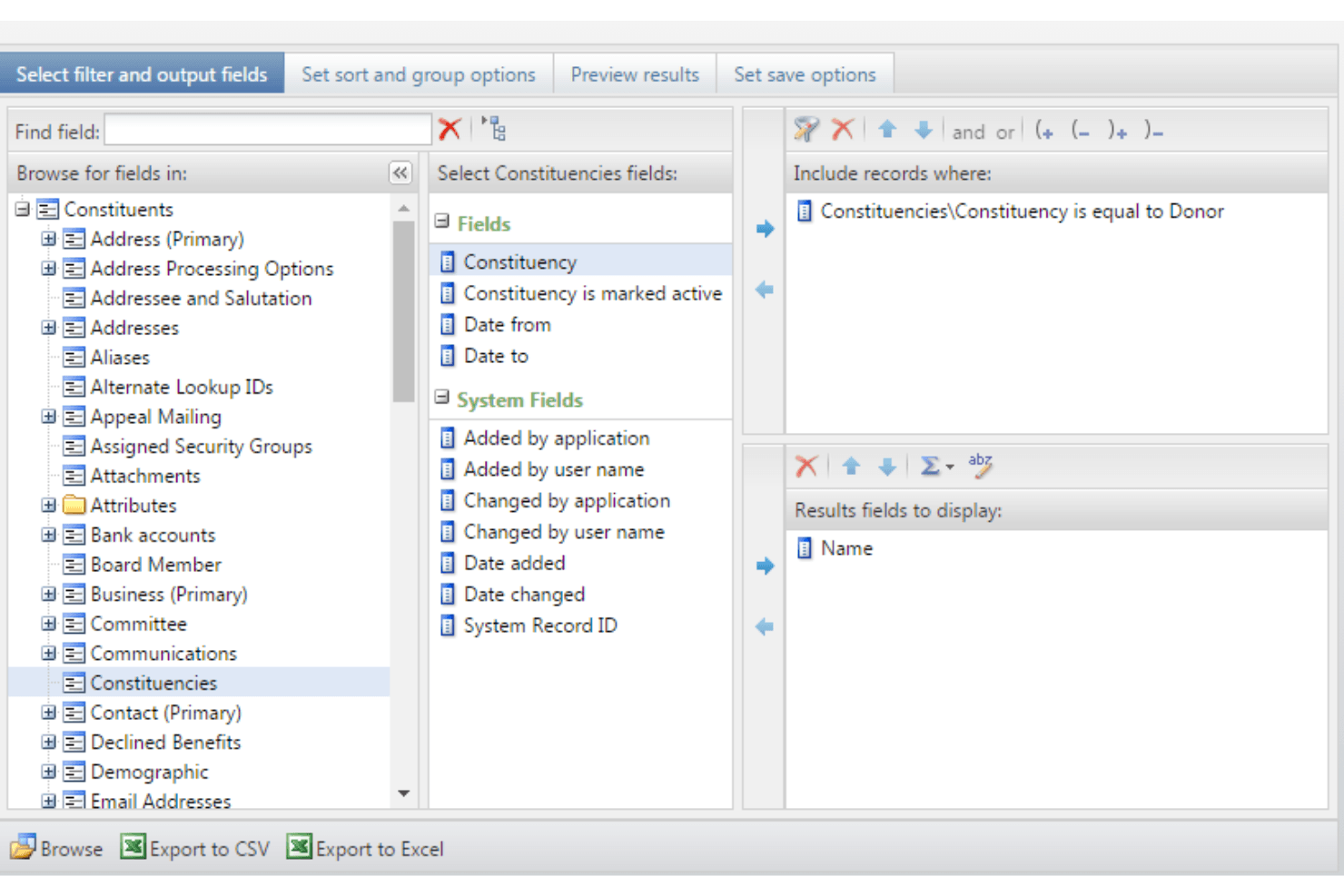Image resolution: width=1344 pixels, height=896 pixels.
Task: Select the Select filter and output fields tab
Action: (x=142, y=74)
